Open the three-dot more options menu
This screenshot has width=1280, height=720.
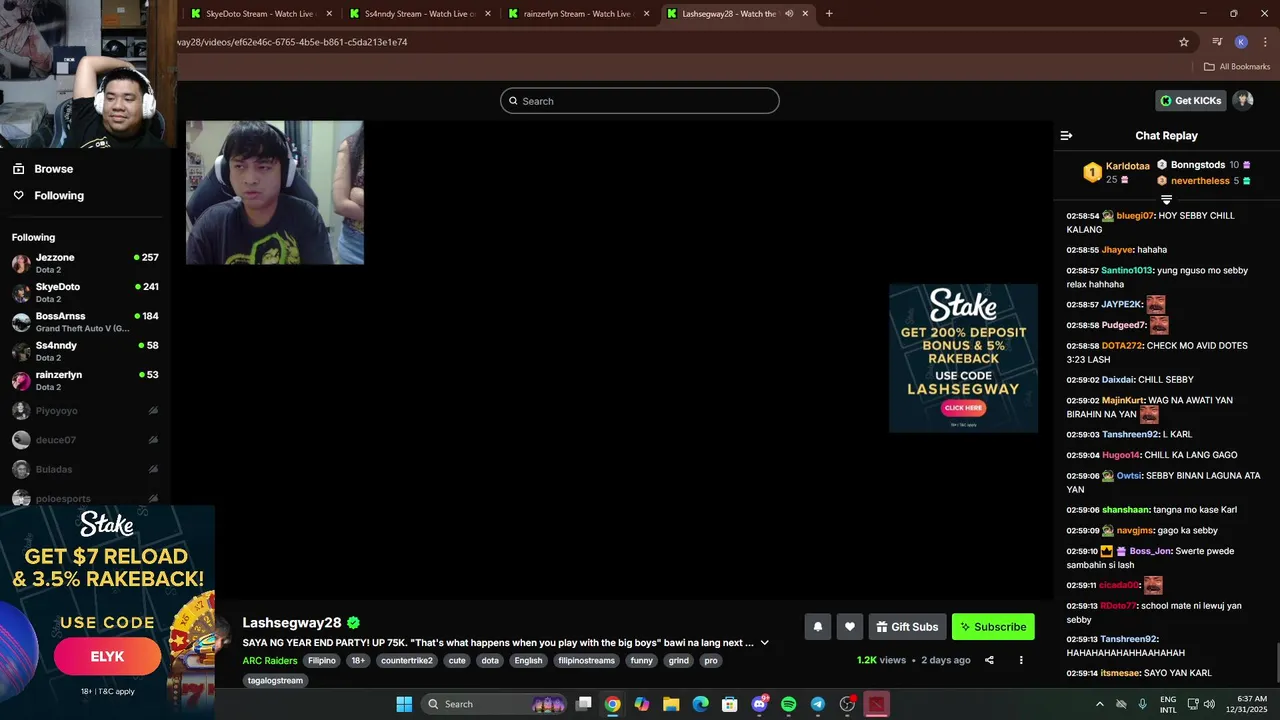(1021, 660)
